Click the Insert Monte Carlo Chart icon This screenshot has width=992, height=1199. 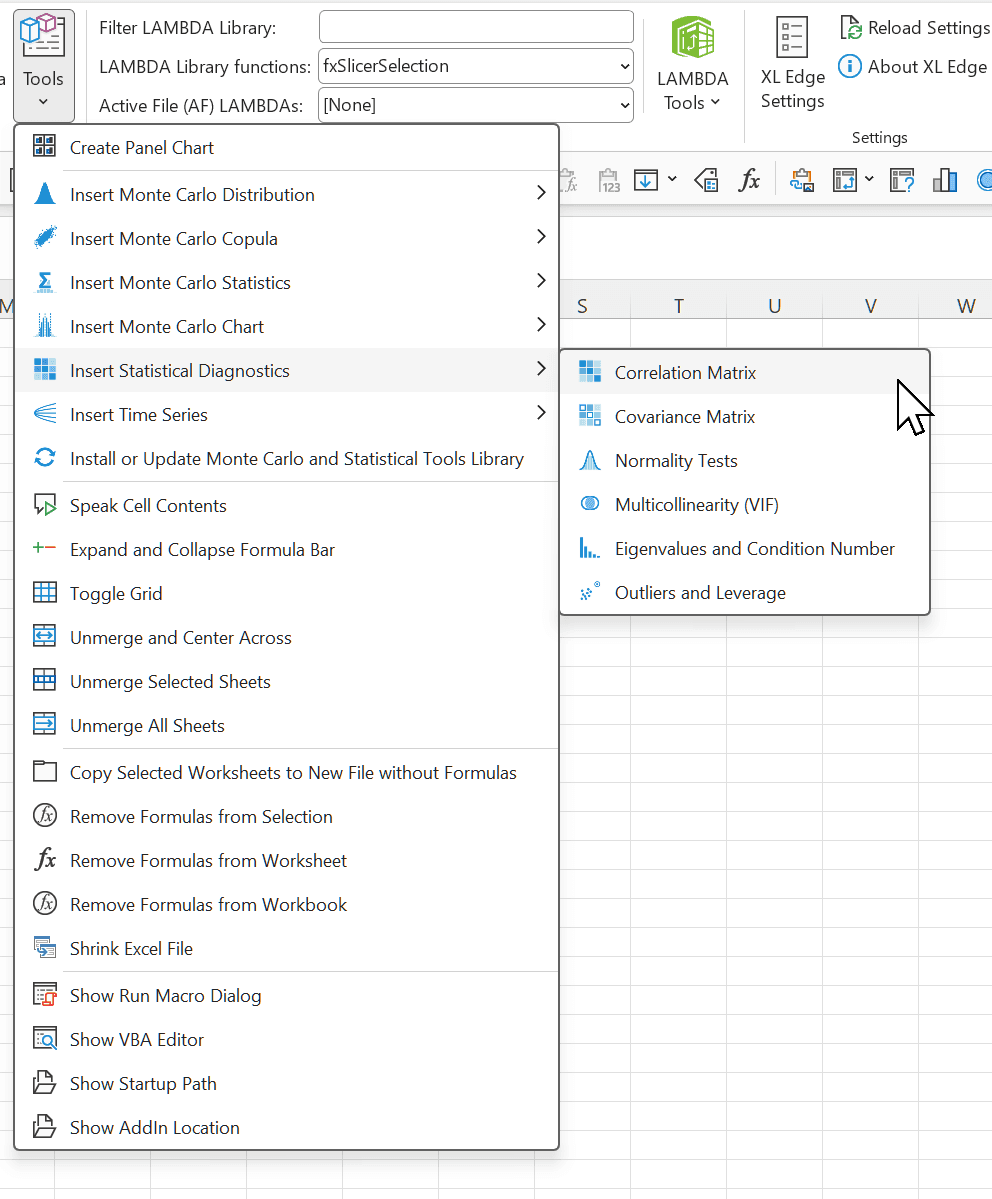coord(45,326)
